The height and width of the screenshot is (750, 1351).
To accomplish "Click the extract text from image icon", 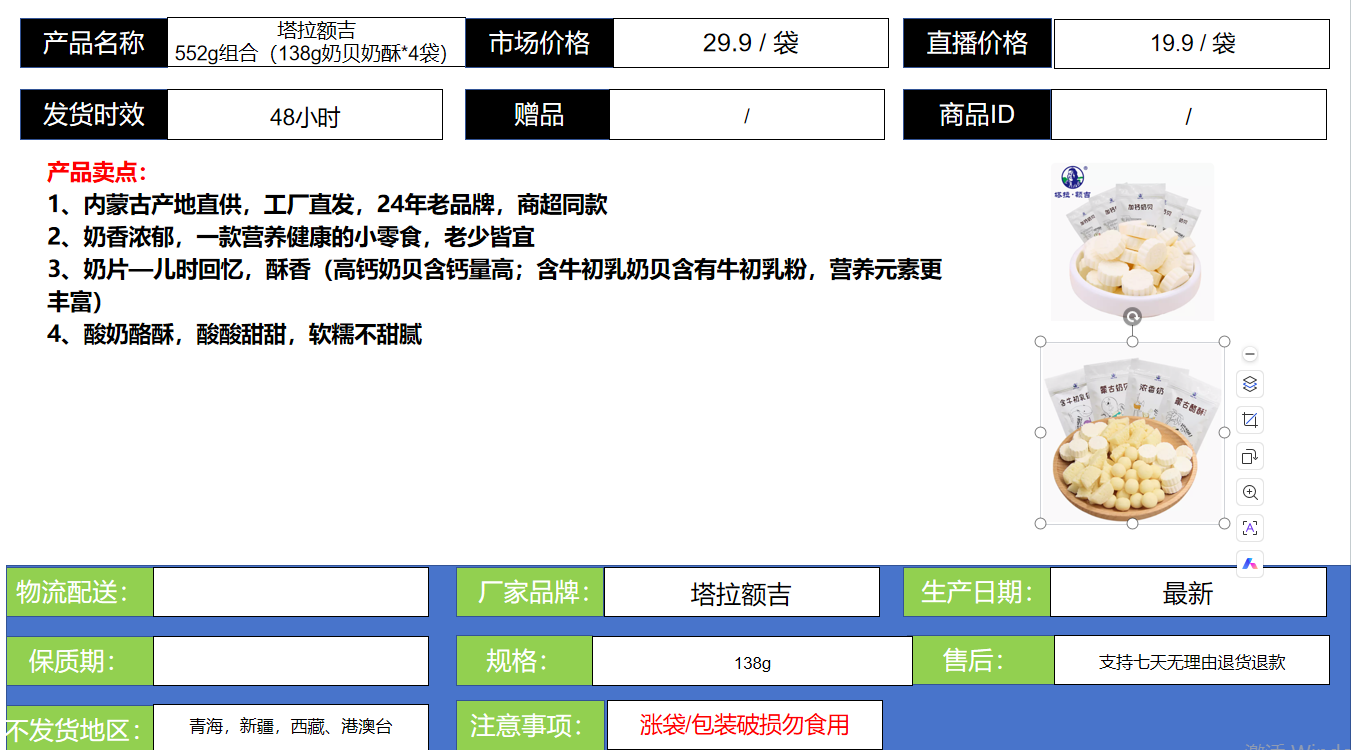I will tap(1249, 528).
